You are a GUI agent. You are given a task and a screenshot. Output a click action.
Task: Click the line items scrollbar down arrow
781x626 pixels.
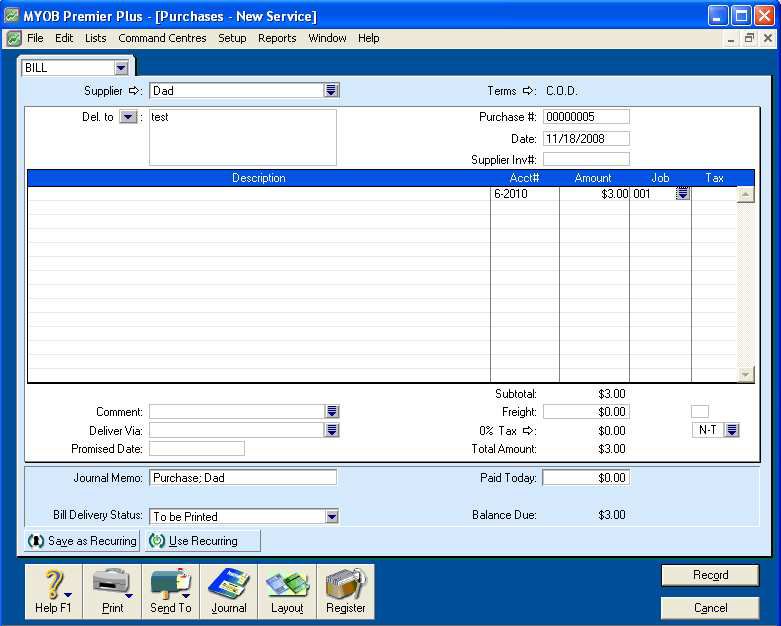(x=745, y=374)
